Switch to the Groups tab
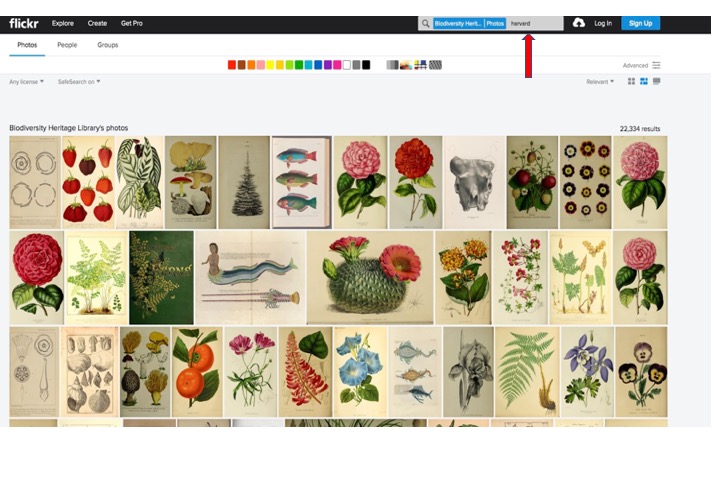 coord(108,45)
